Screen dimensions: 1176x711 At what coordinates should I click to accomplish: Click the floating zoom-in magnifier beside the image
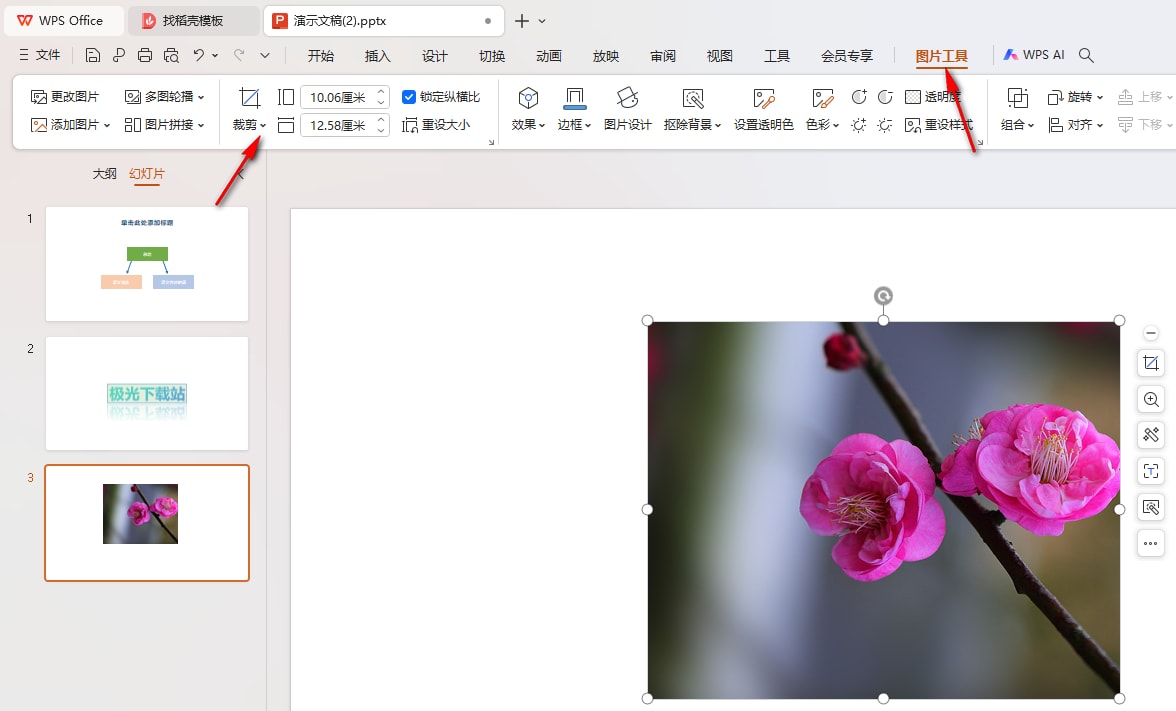pos(1150,399)
